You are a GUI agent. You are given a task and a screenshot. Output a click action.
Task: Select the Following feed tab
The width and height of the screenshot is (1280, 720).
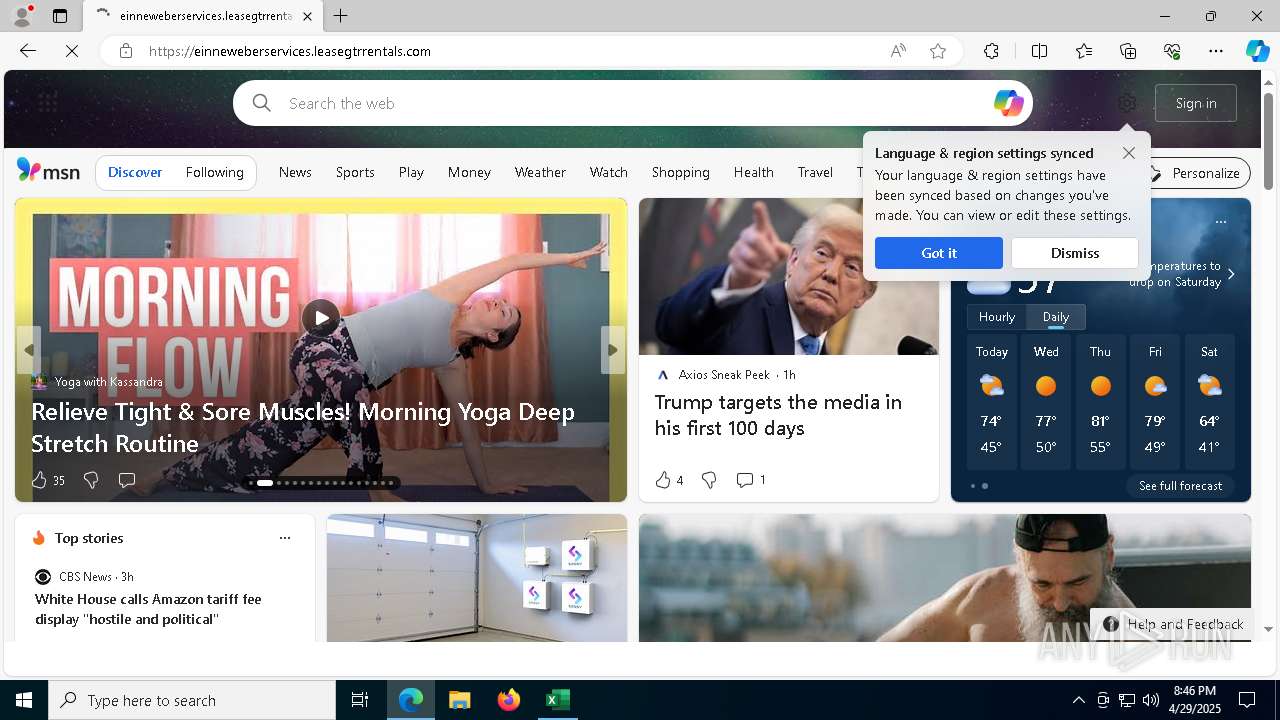215,172
